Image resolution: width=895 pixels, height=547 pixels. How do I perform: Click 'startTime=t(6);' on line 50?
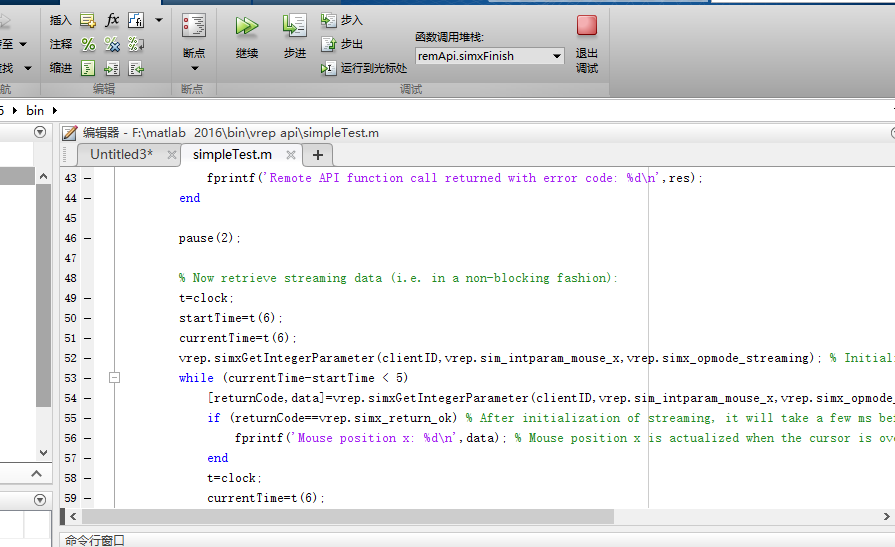click(231, 318)
